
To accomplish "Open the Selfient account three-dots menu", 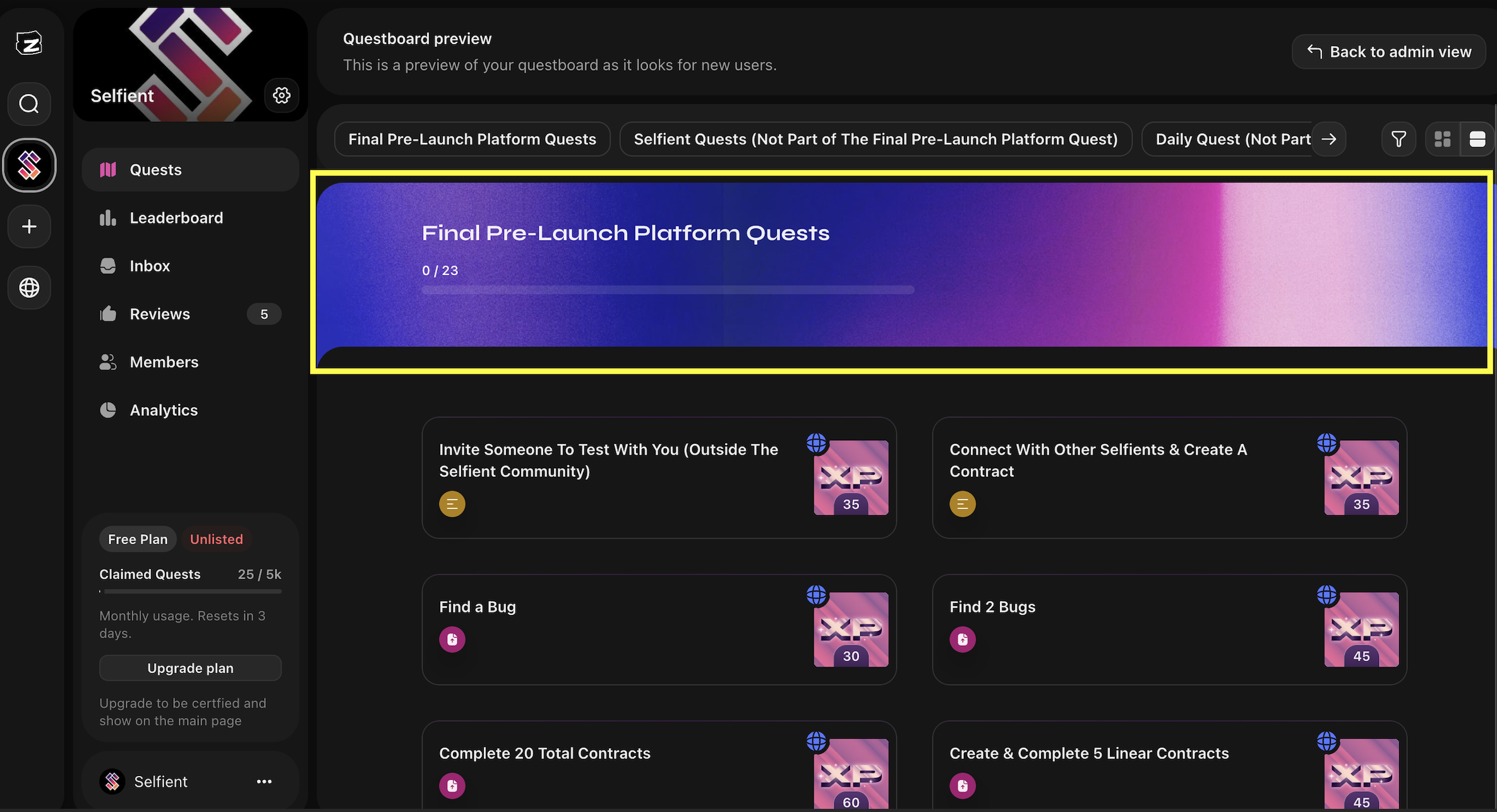I will point(264,782).
